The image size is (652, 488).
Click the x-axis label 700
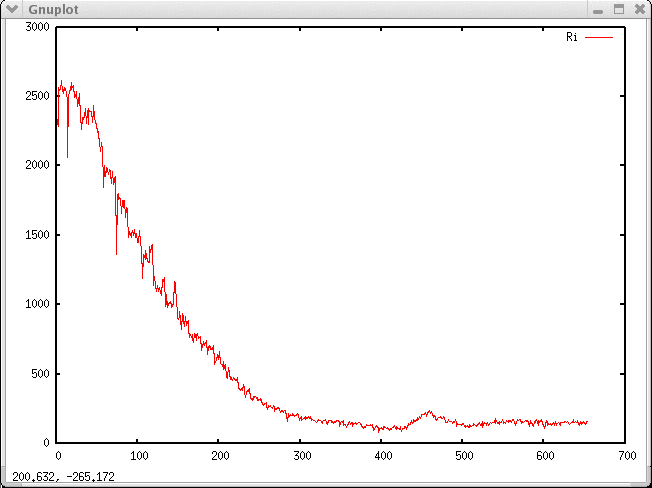627,456
